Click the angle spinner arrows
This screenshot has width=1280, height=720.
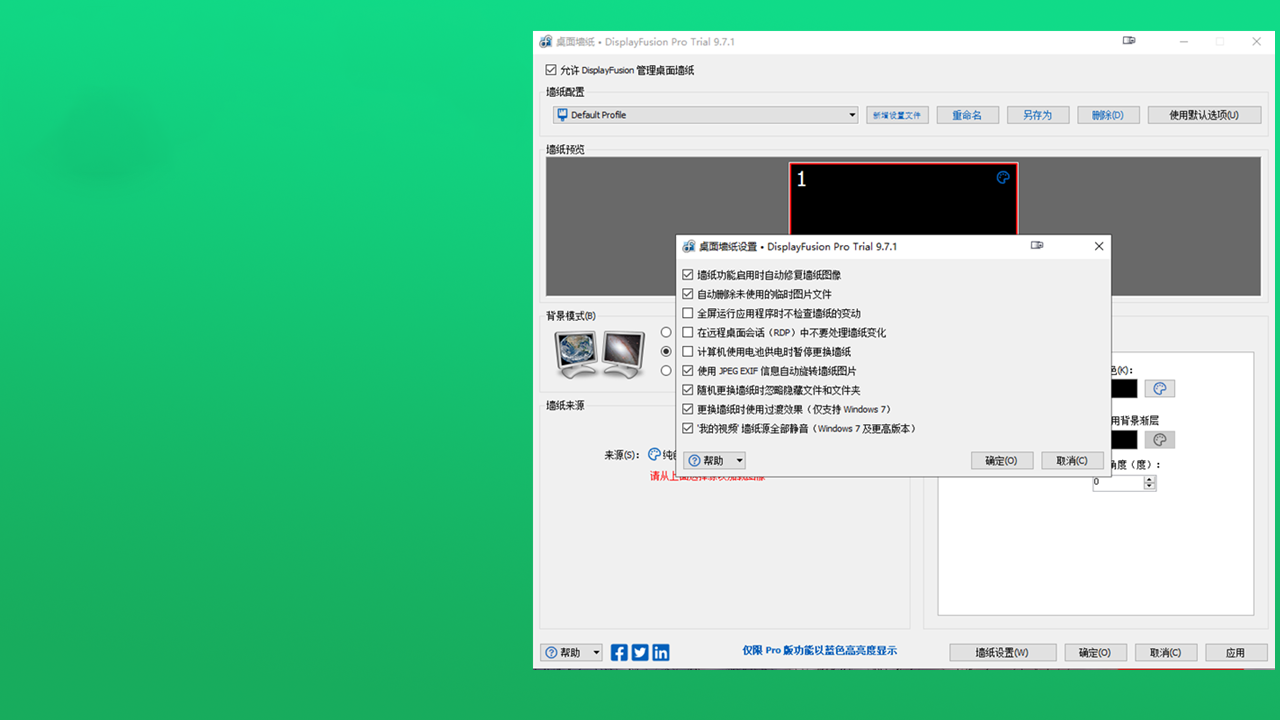1149,482
